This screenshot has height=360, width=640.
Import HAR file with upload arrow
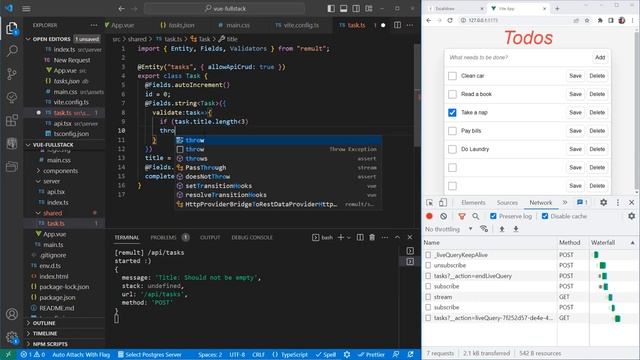tap(502, 229)
